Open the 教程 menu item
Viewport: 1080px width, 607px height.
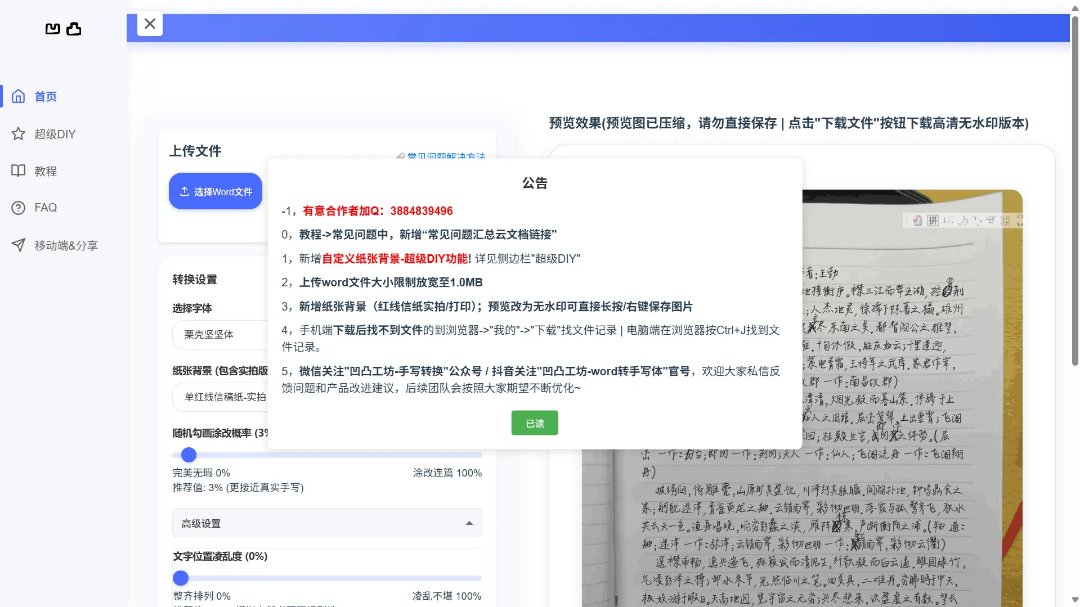click(46, 171)
